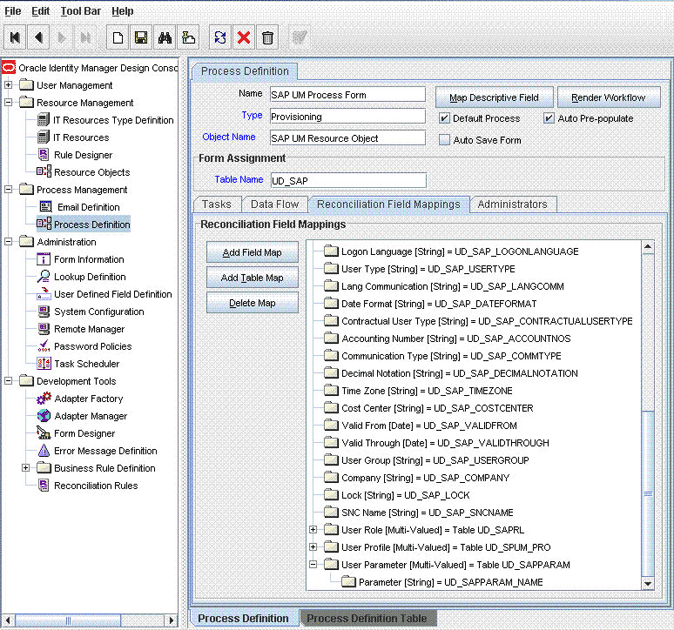Refresh using the blue arrows icon
The image size is (674, 630).
(x=221, y=38)
